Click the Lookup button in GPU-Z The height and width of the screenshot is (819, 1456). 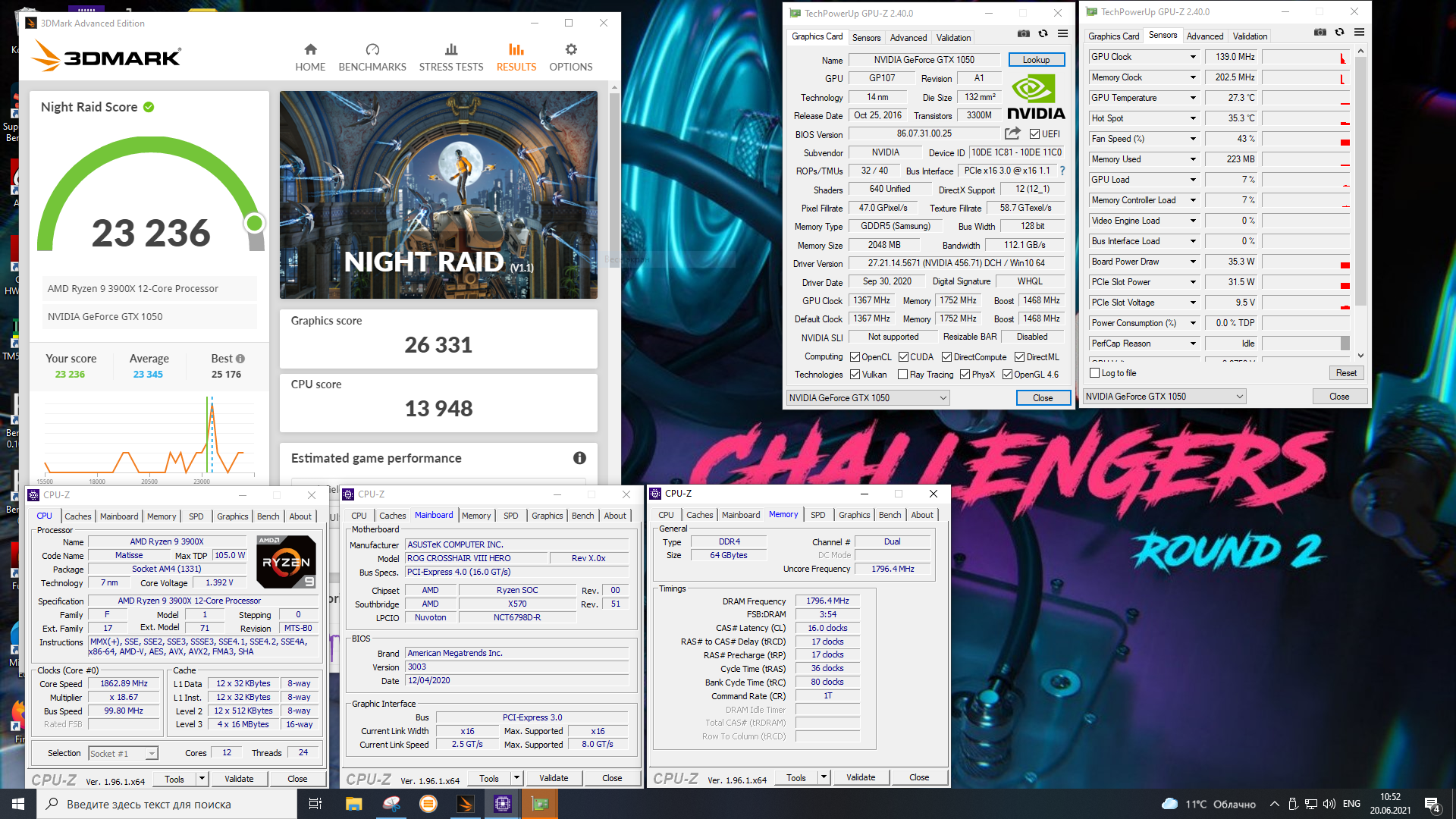(x=1036, y=60)
